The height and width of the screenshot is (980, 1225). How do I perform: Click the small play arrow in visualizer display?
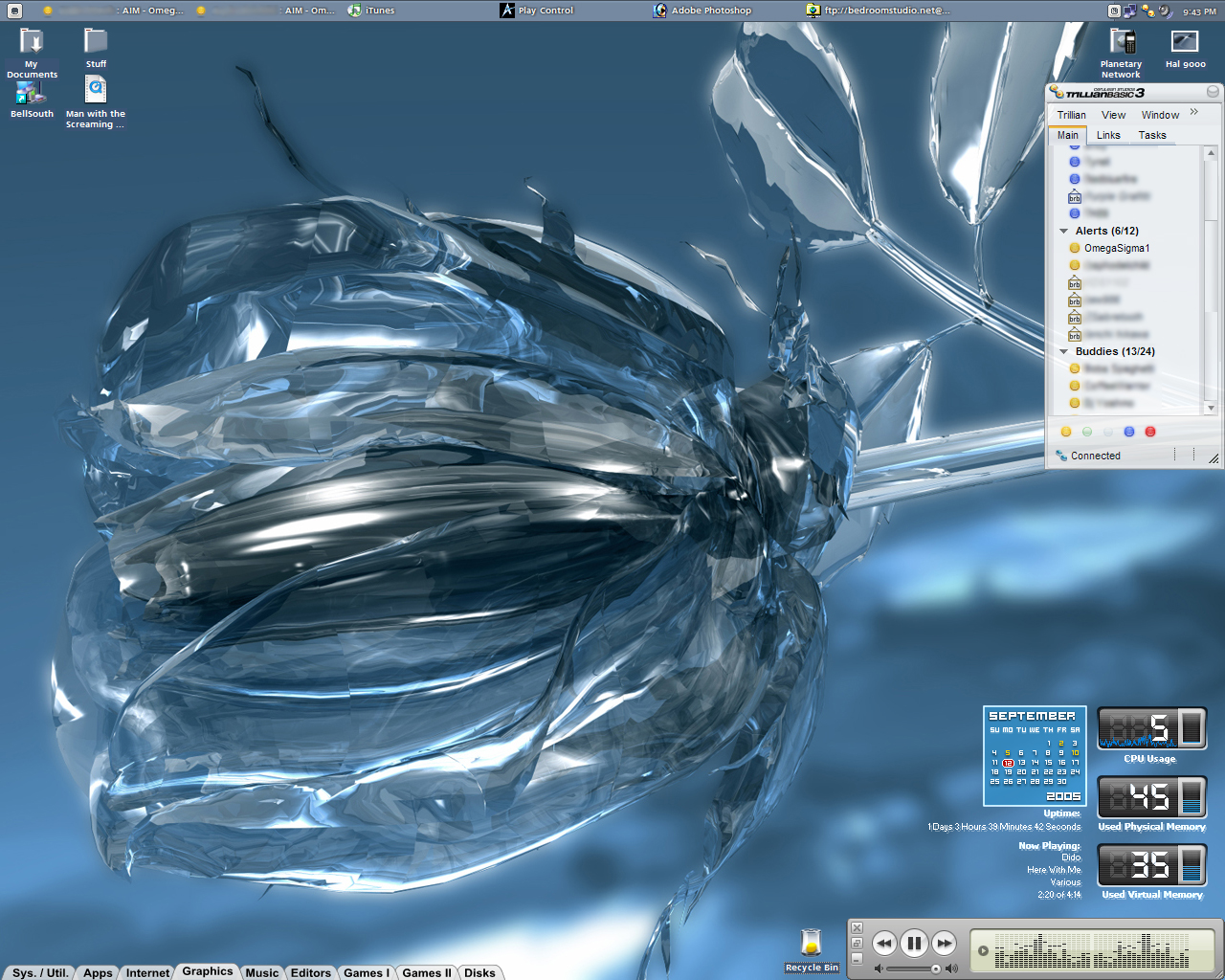[983, 950]
